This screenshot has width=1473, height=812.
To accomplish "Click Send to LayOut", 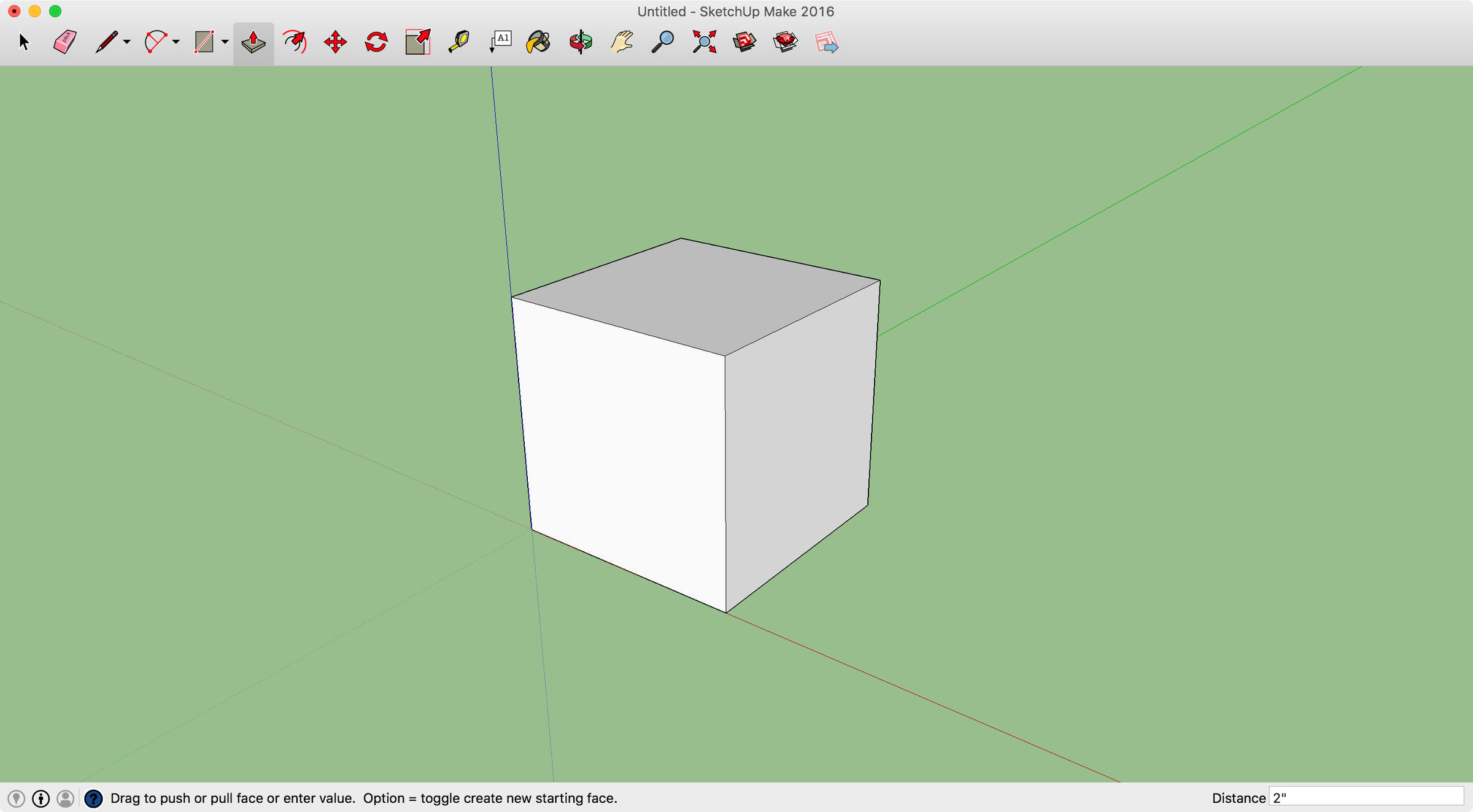I will click(825, 43).
